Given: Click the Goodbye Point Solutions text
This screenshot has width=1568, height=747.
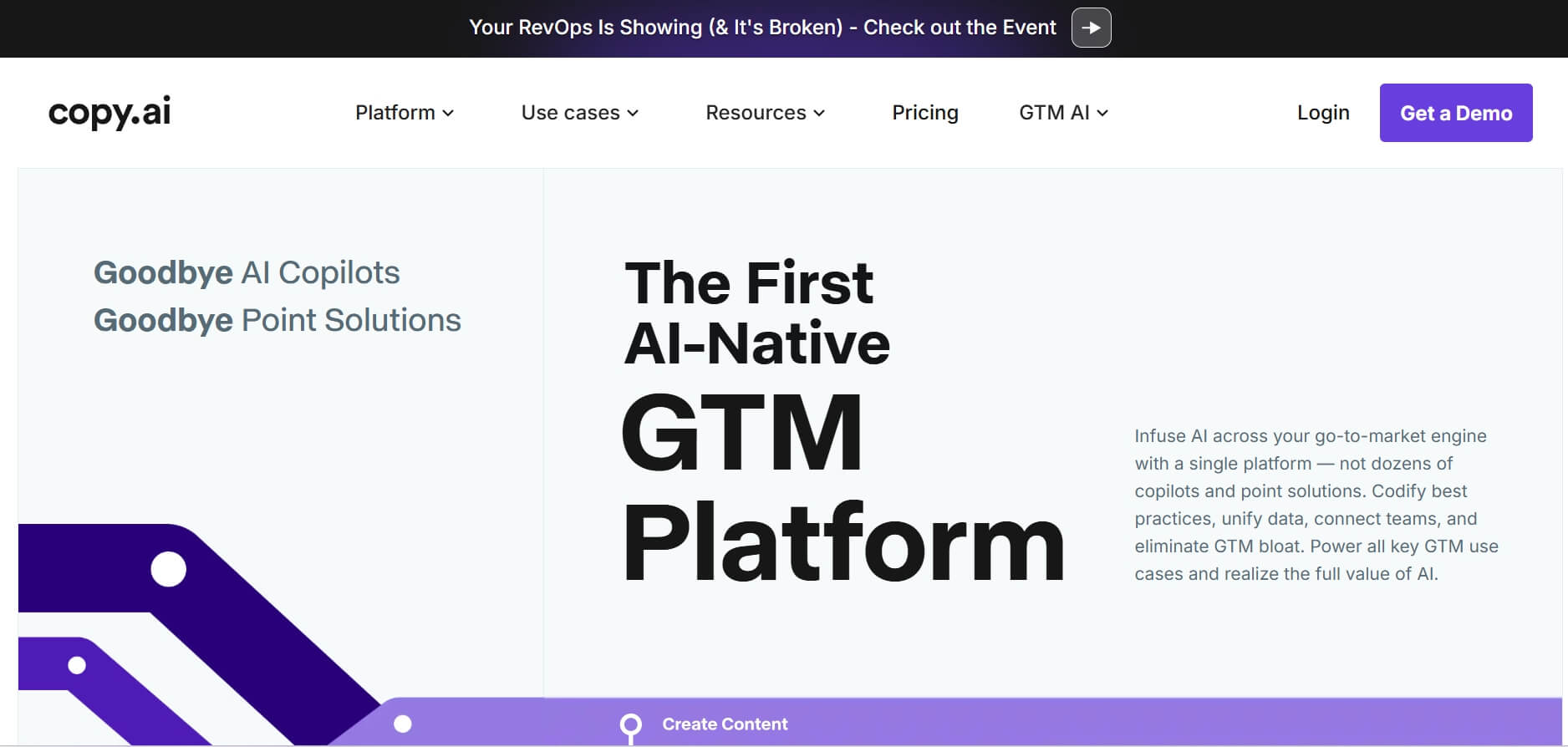Looking at the screenshot, I should (x=277, y=320).
